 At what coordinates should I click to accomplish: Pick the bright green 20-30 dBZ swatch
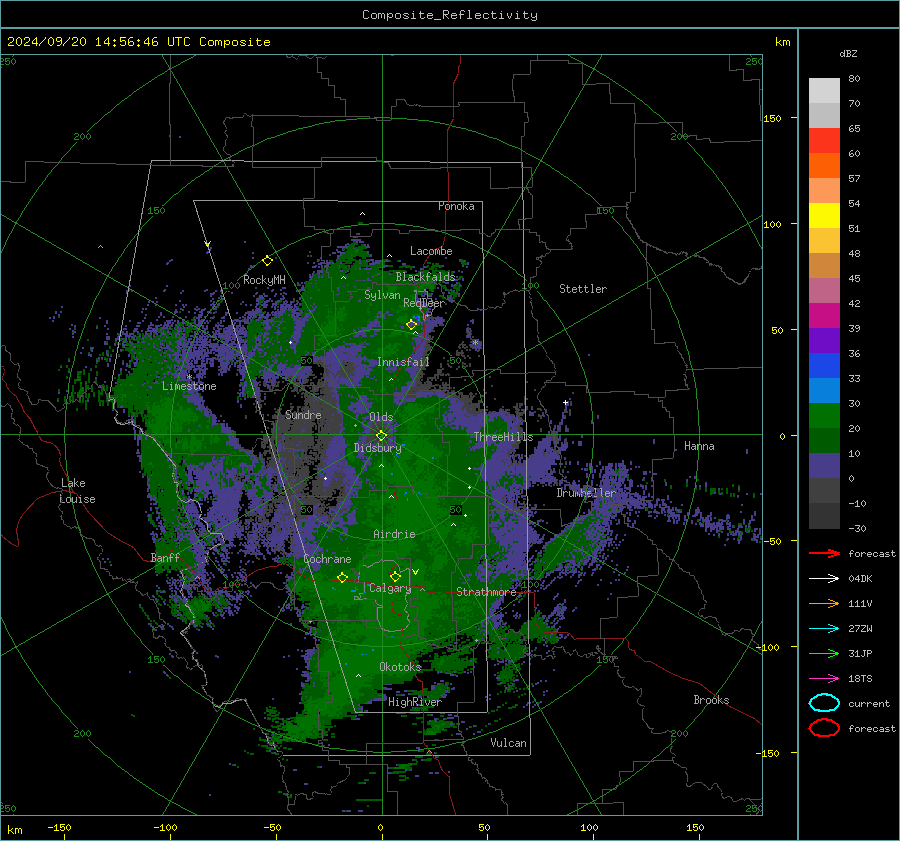point(824,416)
